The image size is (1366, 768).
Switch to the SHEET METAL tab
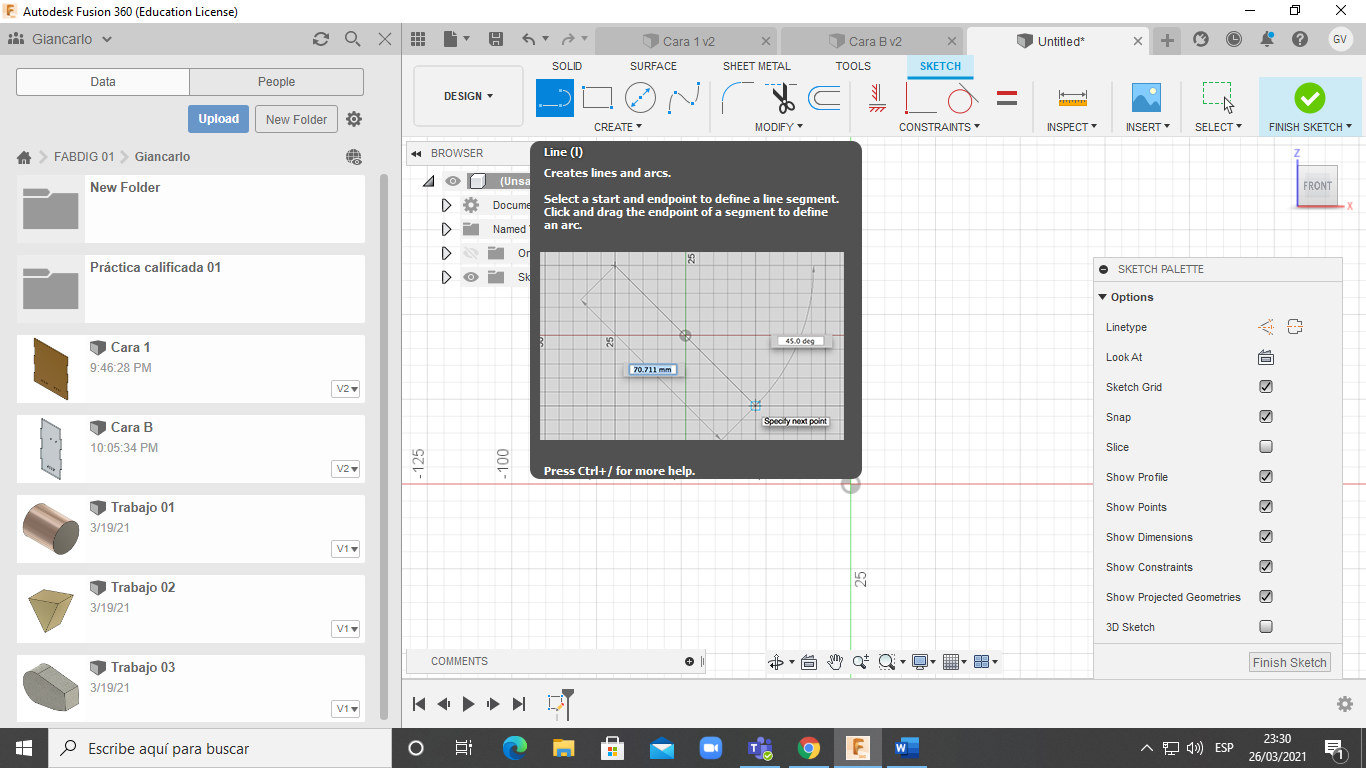pyautogui.click(x=757, y=66)
